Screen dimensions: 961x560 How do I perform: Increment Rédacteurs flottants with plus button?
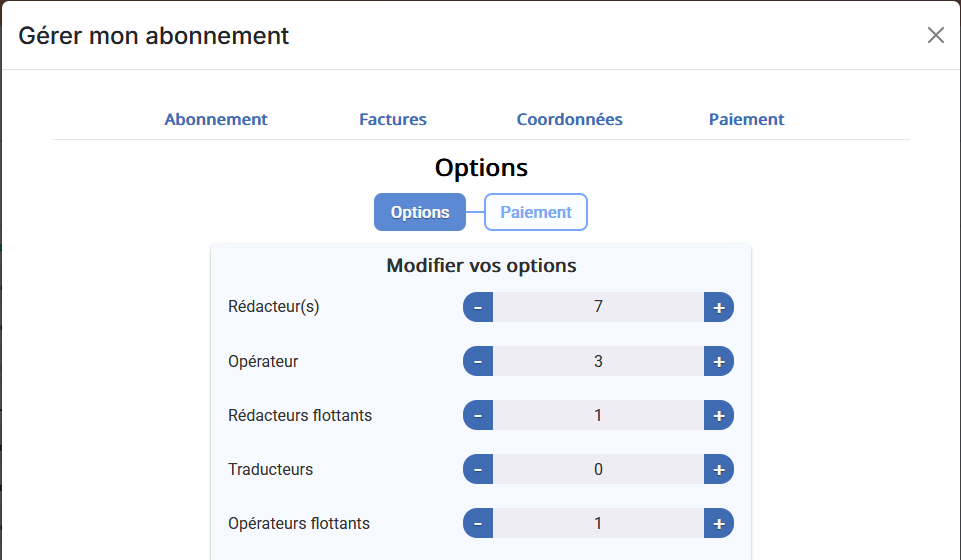718,415
